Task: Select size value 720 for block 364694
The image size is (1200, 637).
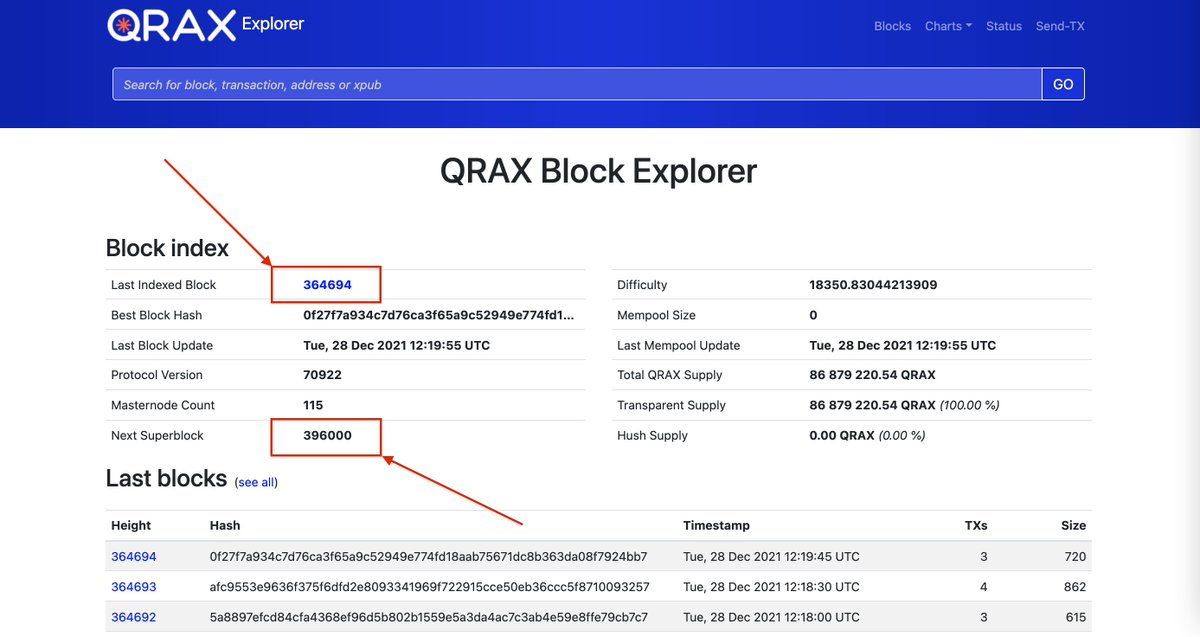Action: click(1075, 557)
